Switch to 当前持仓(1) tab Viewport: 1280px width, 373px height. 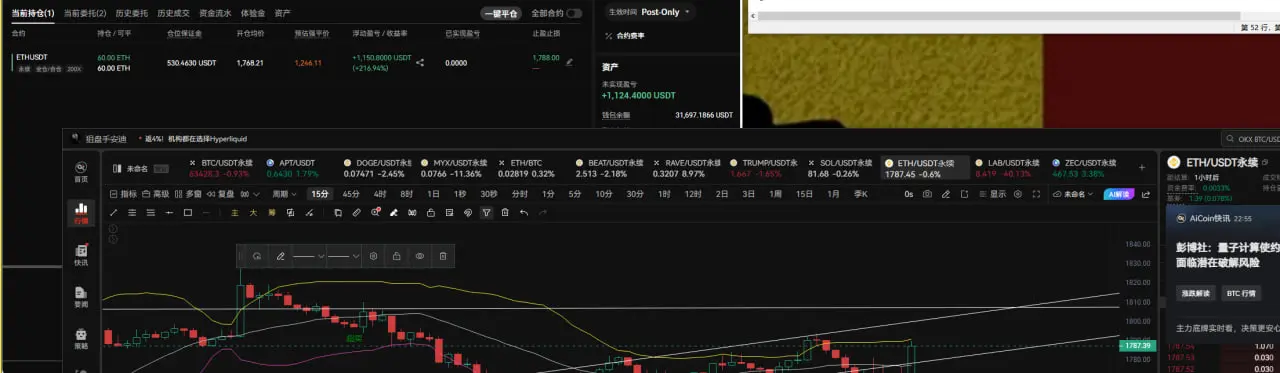click(33, 14)
